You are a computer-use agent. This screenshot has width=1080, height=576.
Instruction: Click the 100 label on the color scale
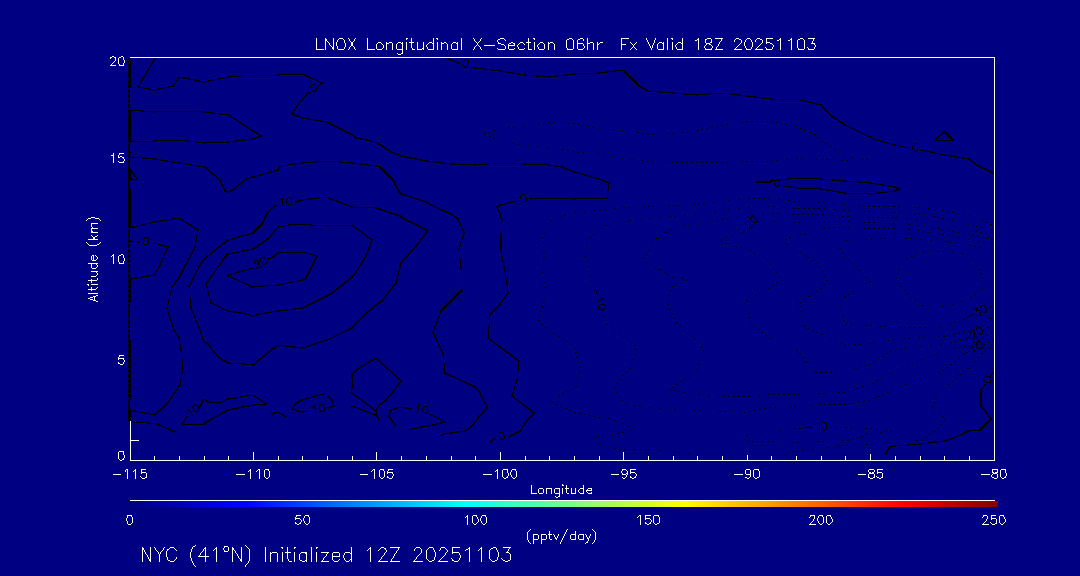(475, 520)
